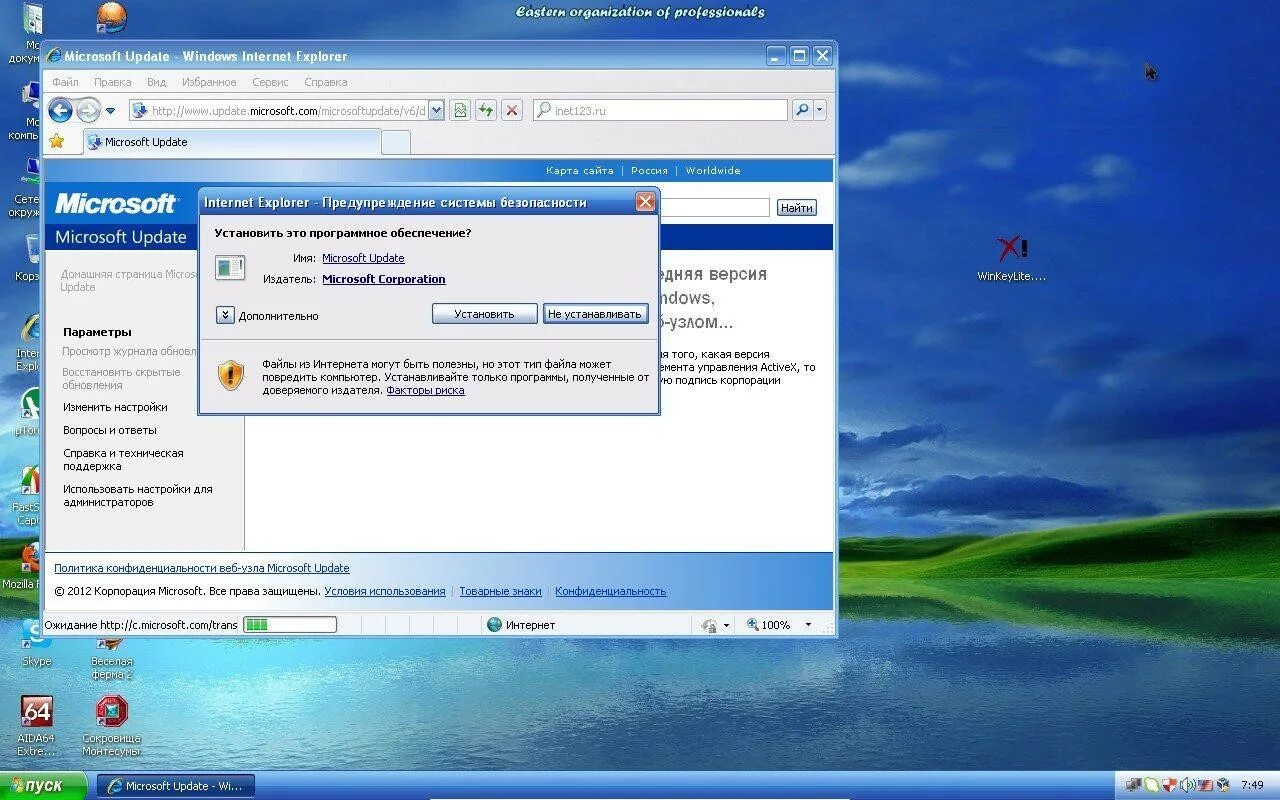1280x800 pixels.
Task: Open the Сервис menu
Action: 270,82
